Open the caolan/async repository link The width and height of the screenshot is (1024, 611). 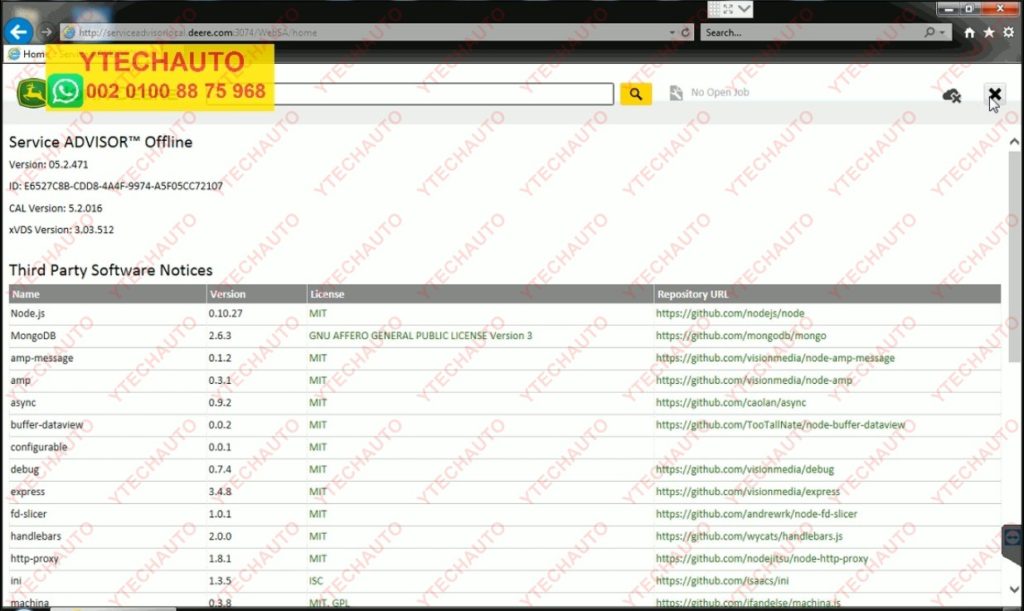pyautogui.click(x=731, y=403)
